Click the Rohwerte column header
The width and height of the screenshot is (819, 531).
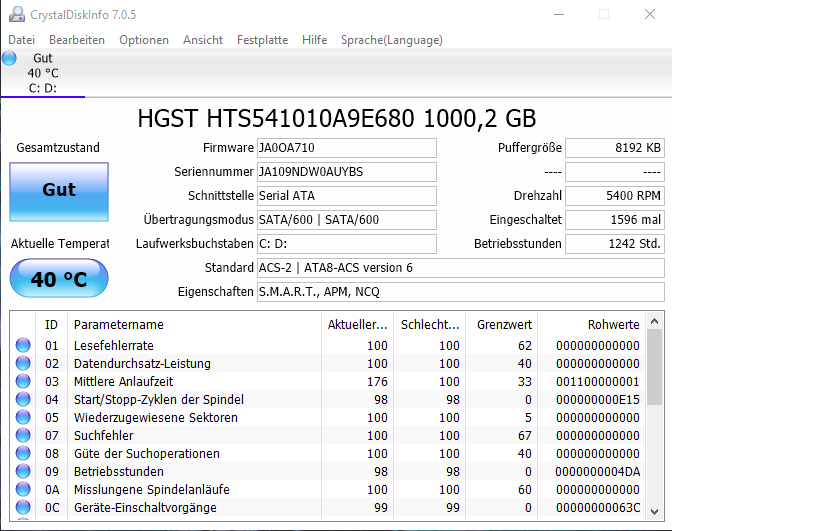[591, 325]
